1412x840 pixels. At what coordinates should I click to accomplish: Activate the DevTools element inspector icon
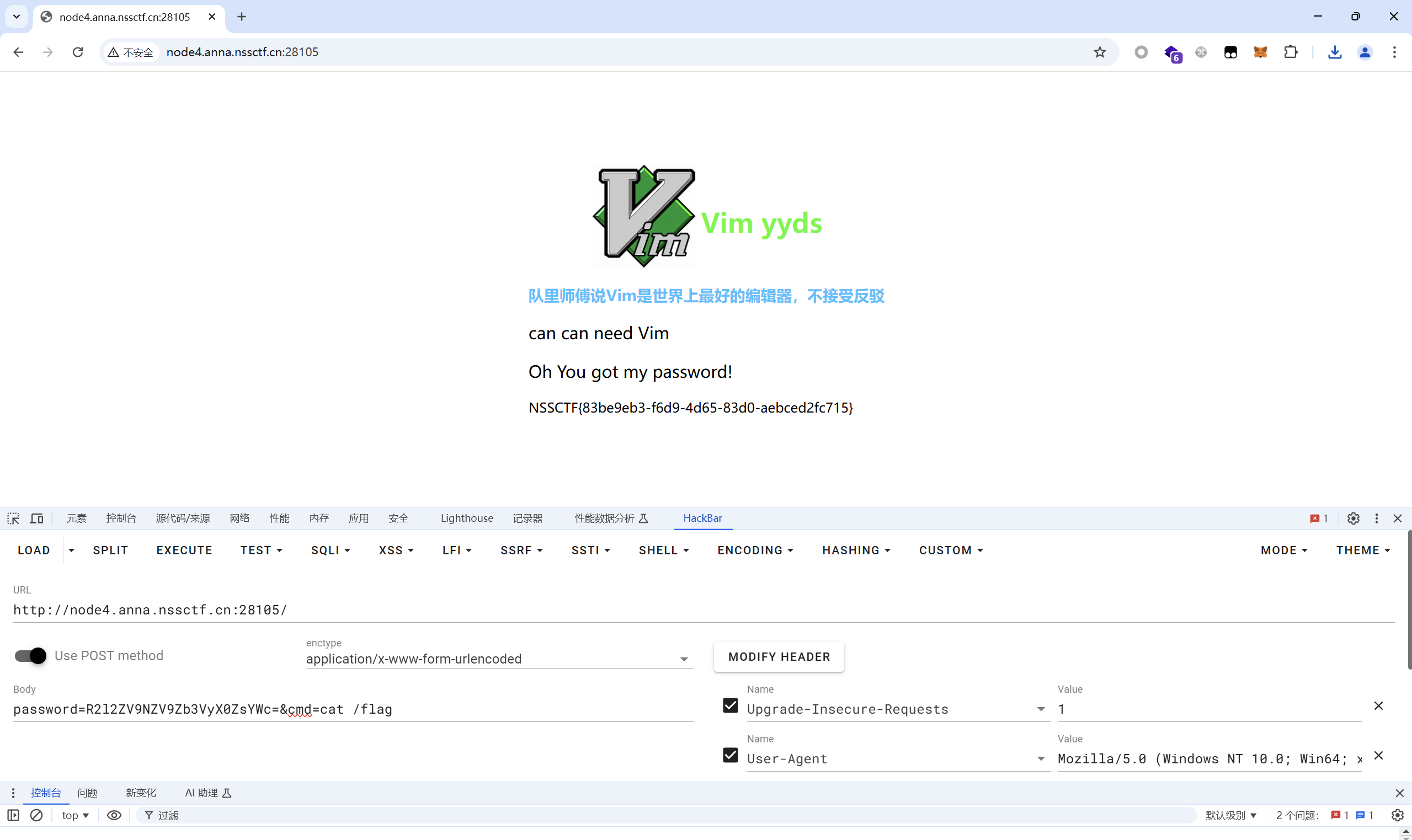(13, 518)
